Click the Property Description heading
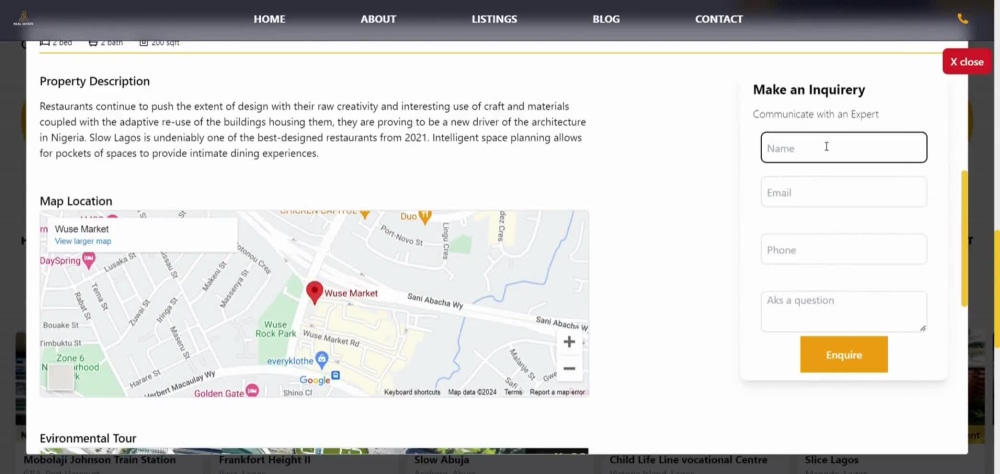 click(95, 82)
